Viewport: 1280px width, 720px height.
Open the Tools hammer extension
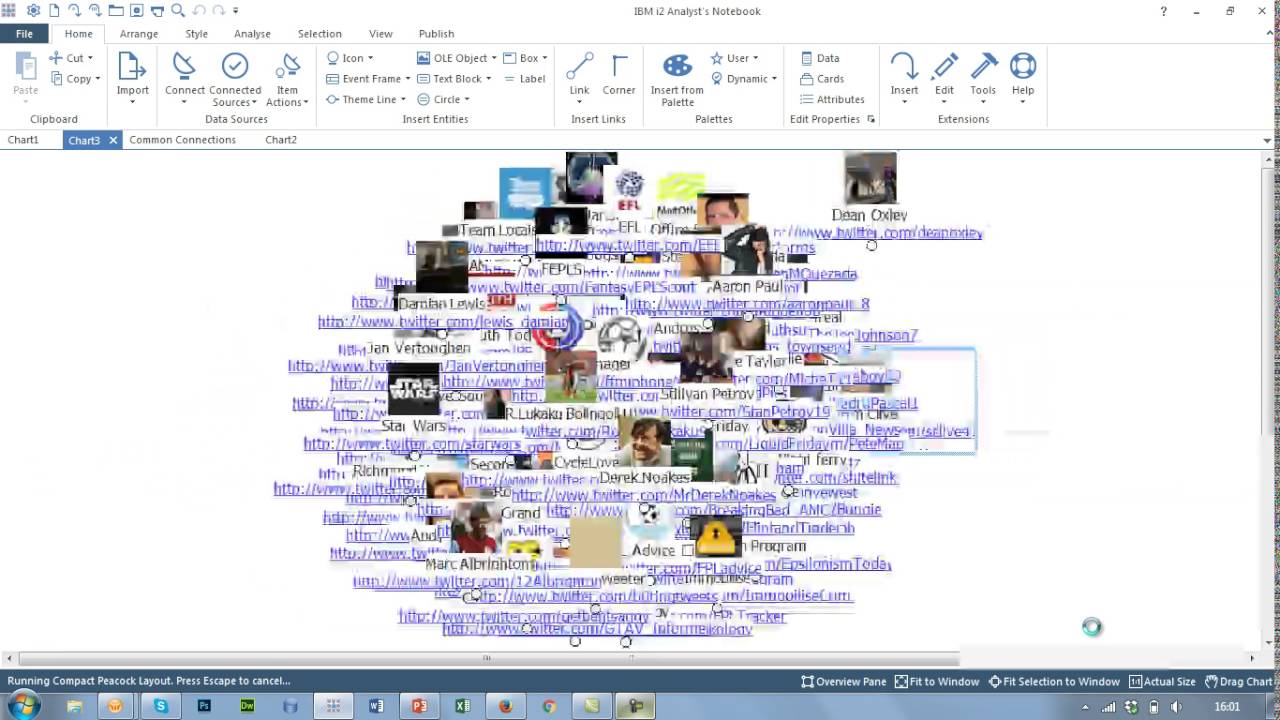coord(983,78)
